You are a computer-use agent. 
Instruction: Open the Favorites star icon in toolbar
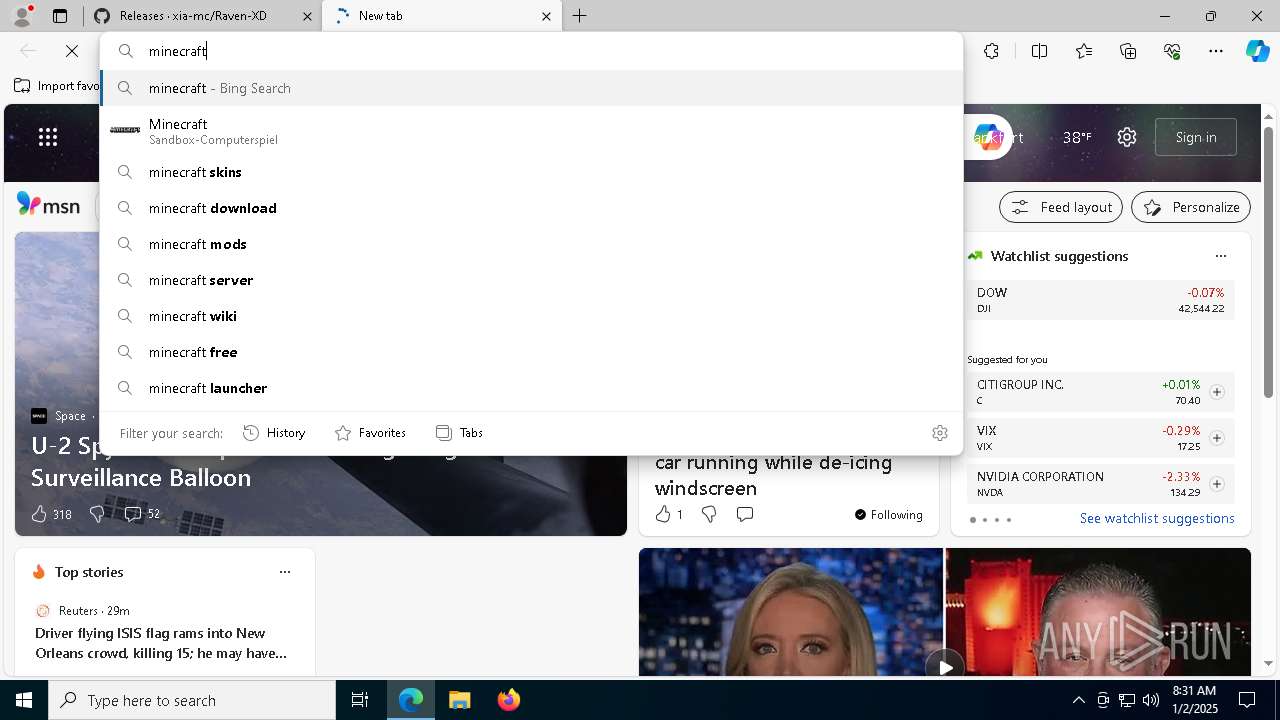click(x=1084, y=51)
